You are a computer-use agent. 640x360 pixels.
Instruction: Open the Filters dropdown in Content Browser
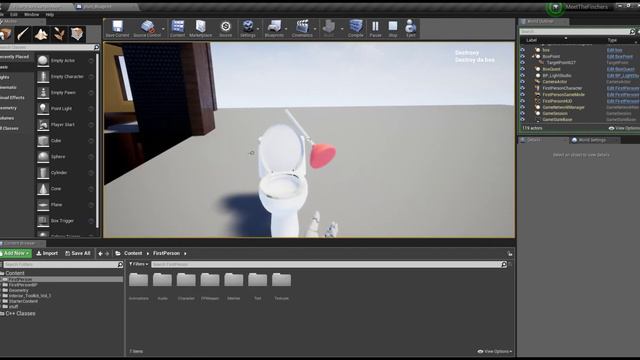click(139, 264)
